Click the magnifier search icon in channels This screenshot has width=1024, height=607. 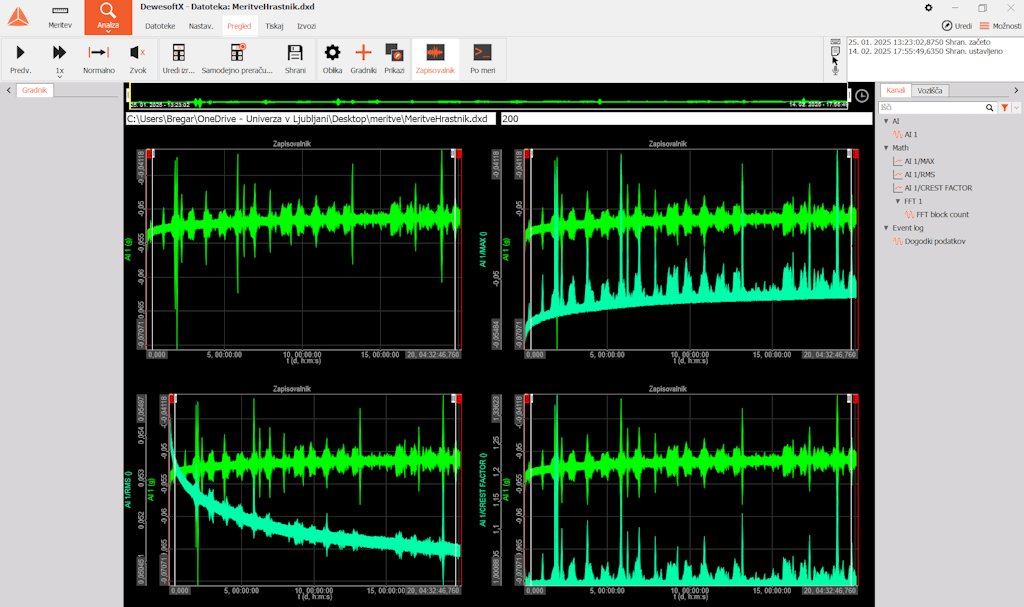click(x=989, y=107)
